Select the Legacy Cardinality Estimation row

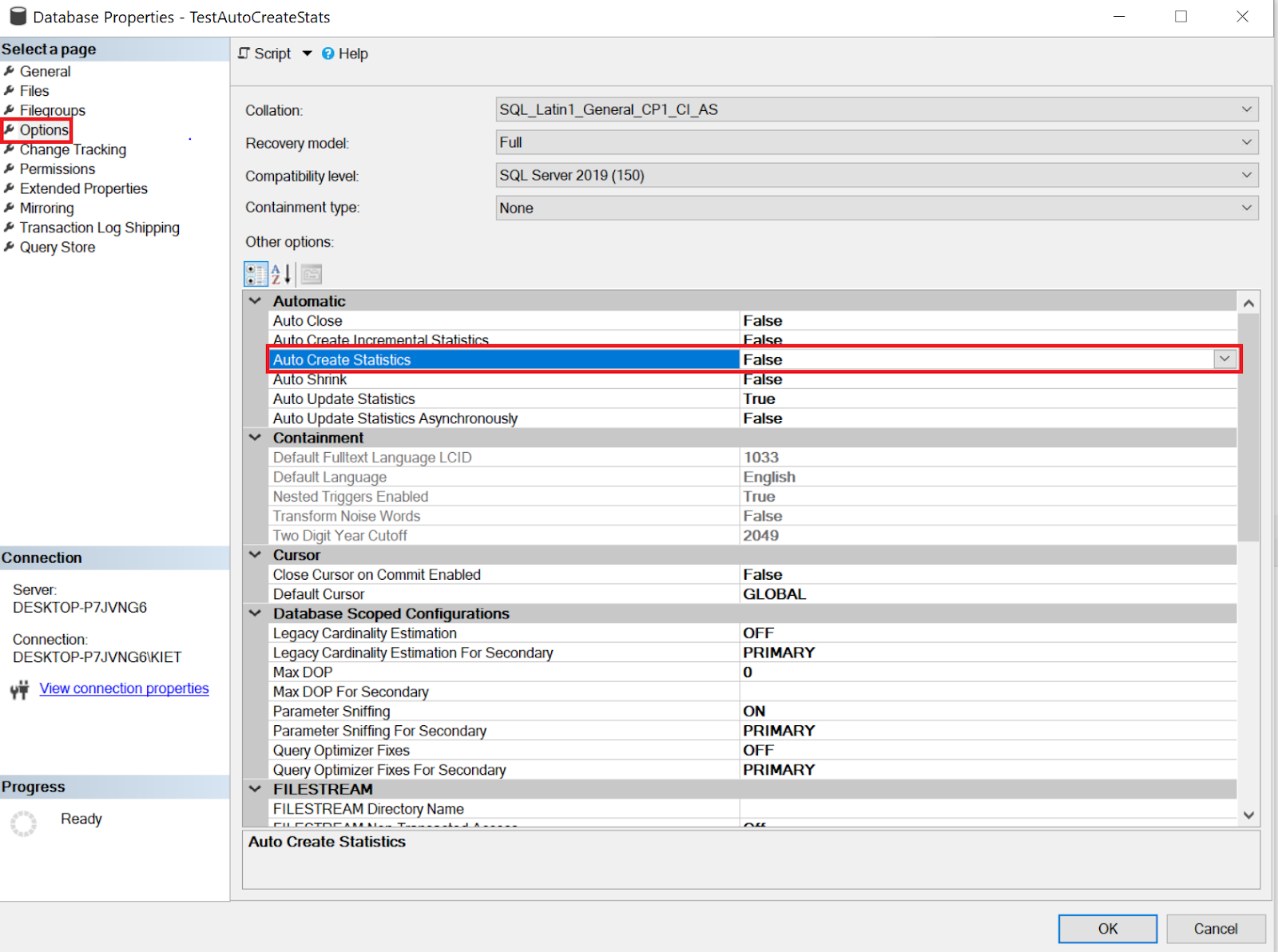click(x=752, y=633)
